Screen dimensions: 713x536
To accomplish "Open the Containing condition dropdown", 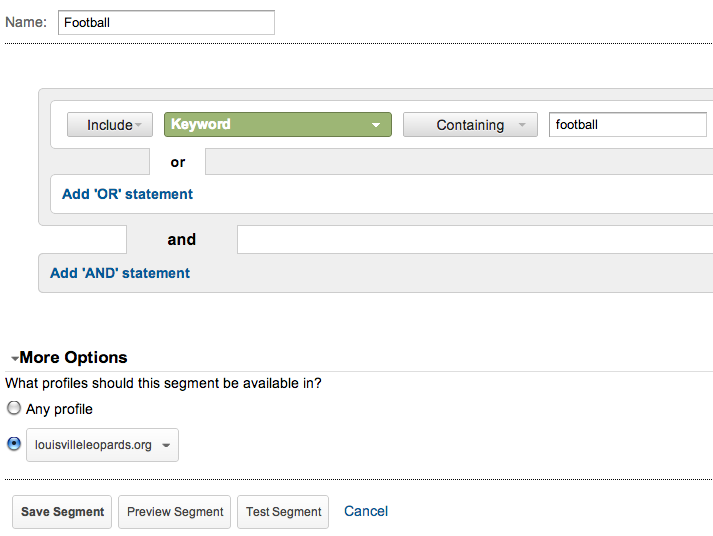I will point(470,125).
